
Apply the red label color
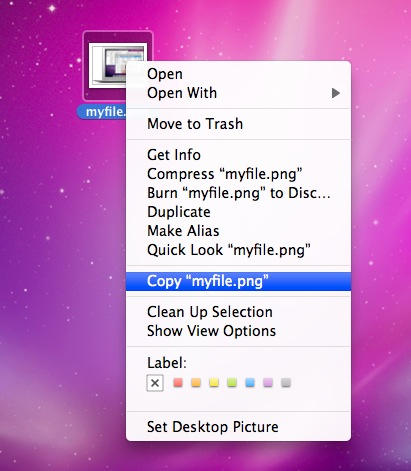click(x=178, y=382)
